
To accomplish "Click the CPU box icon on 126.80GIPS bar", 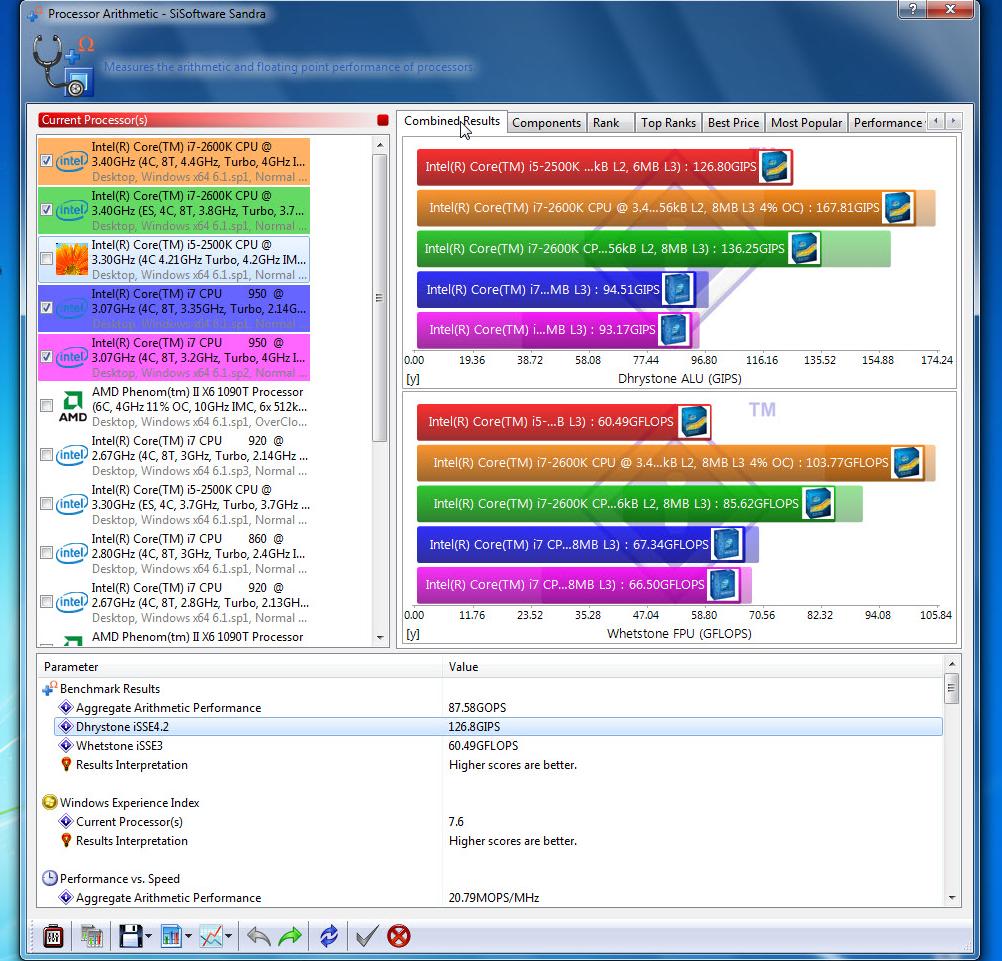I will [x=775, y=167].
